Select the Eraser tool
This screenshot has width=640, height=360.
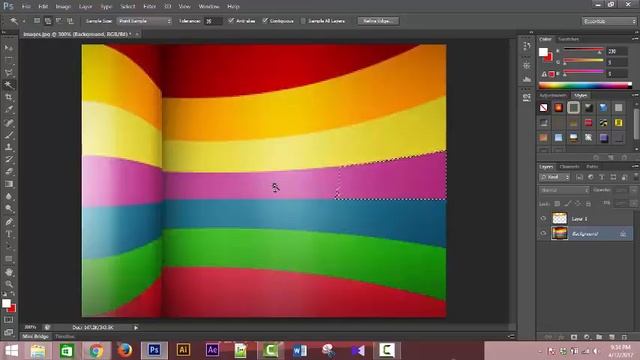point(9,171)
